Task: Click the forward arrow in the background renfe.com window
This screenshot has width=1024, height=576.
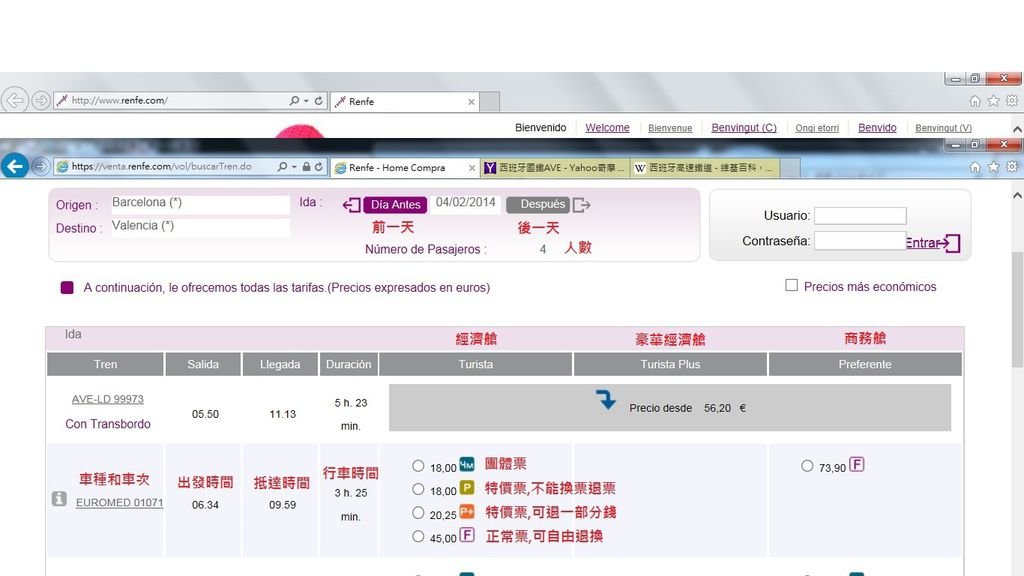Action: pyautogui.click(x=40, y=101)
